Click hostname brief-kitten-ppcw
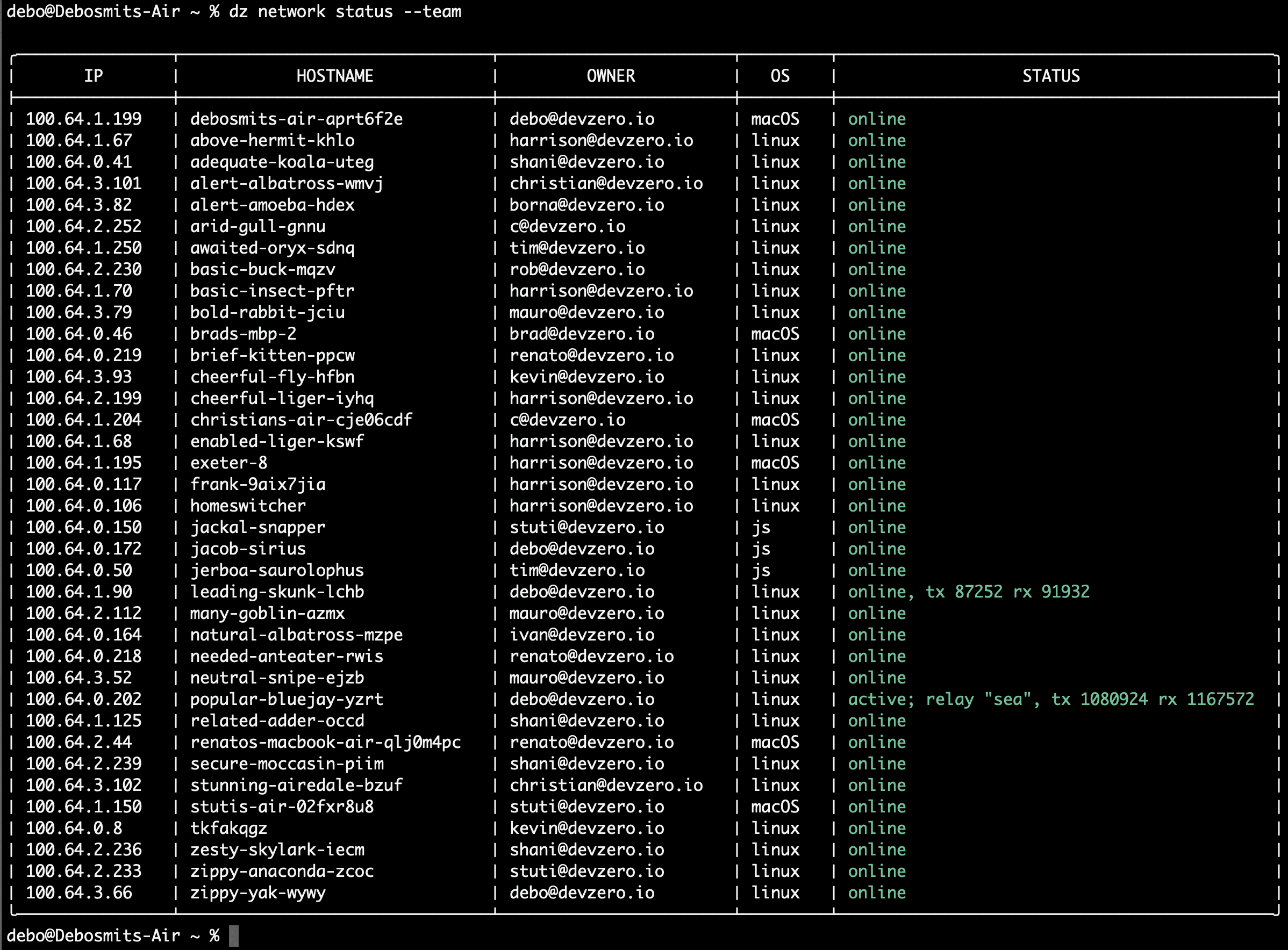 (x=272, y=355)
